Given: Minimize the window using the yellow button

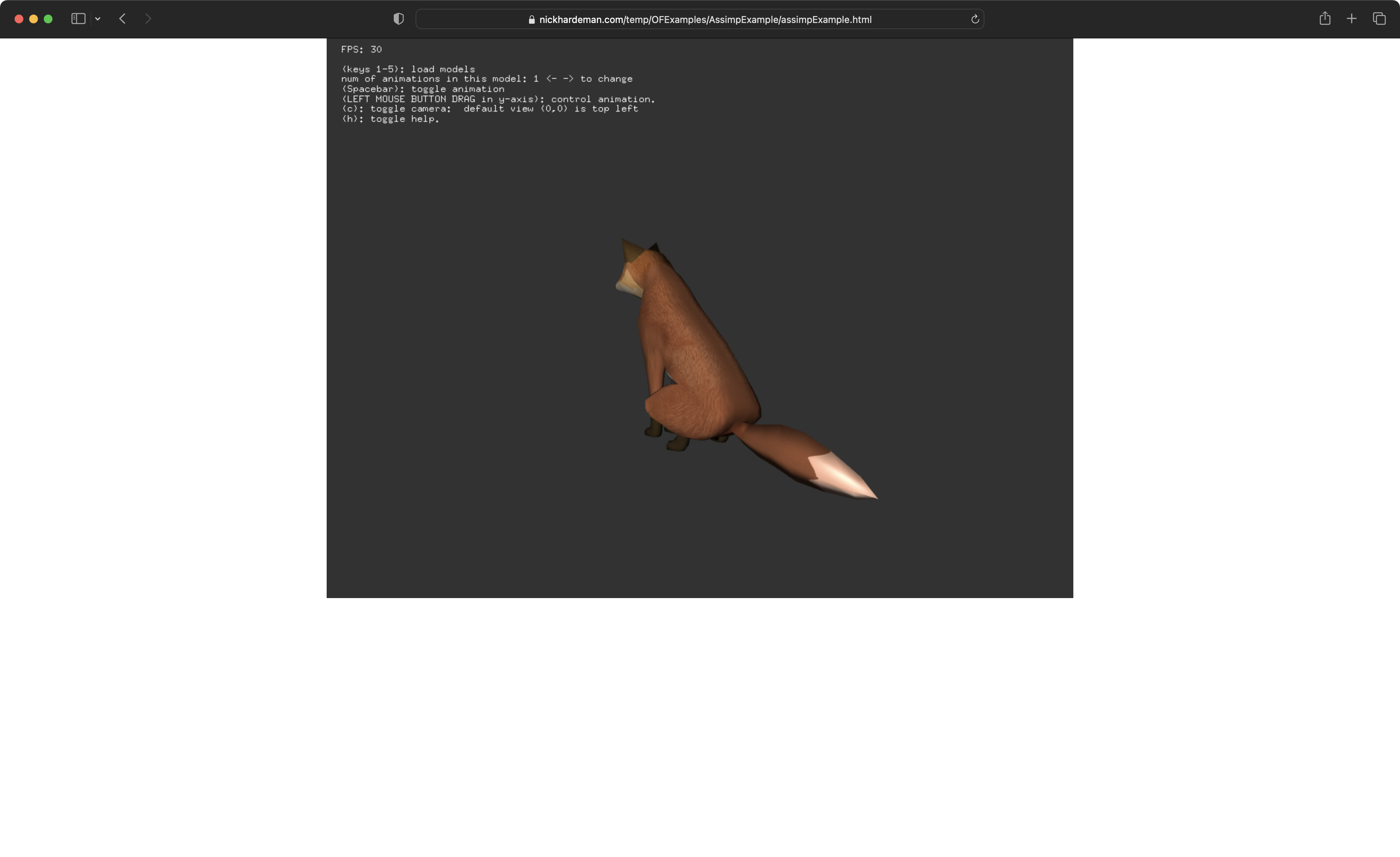Looking at the screenshot, I should (34, 19).
